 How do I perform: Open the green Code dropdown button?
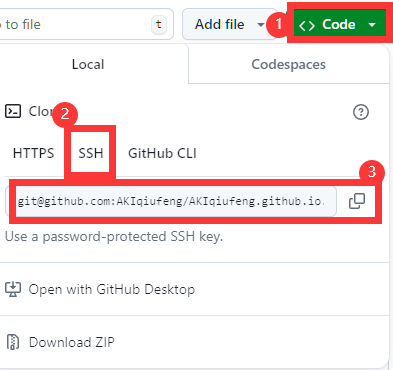pyautogui.click(x=339, y=23)
